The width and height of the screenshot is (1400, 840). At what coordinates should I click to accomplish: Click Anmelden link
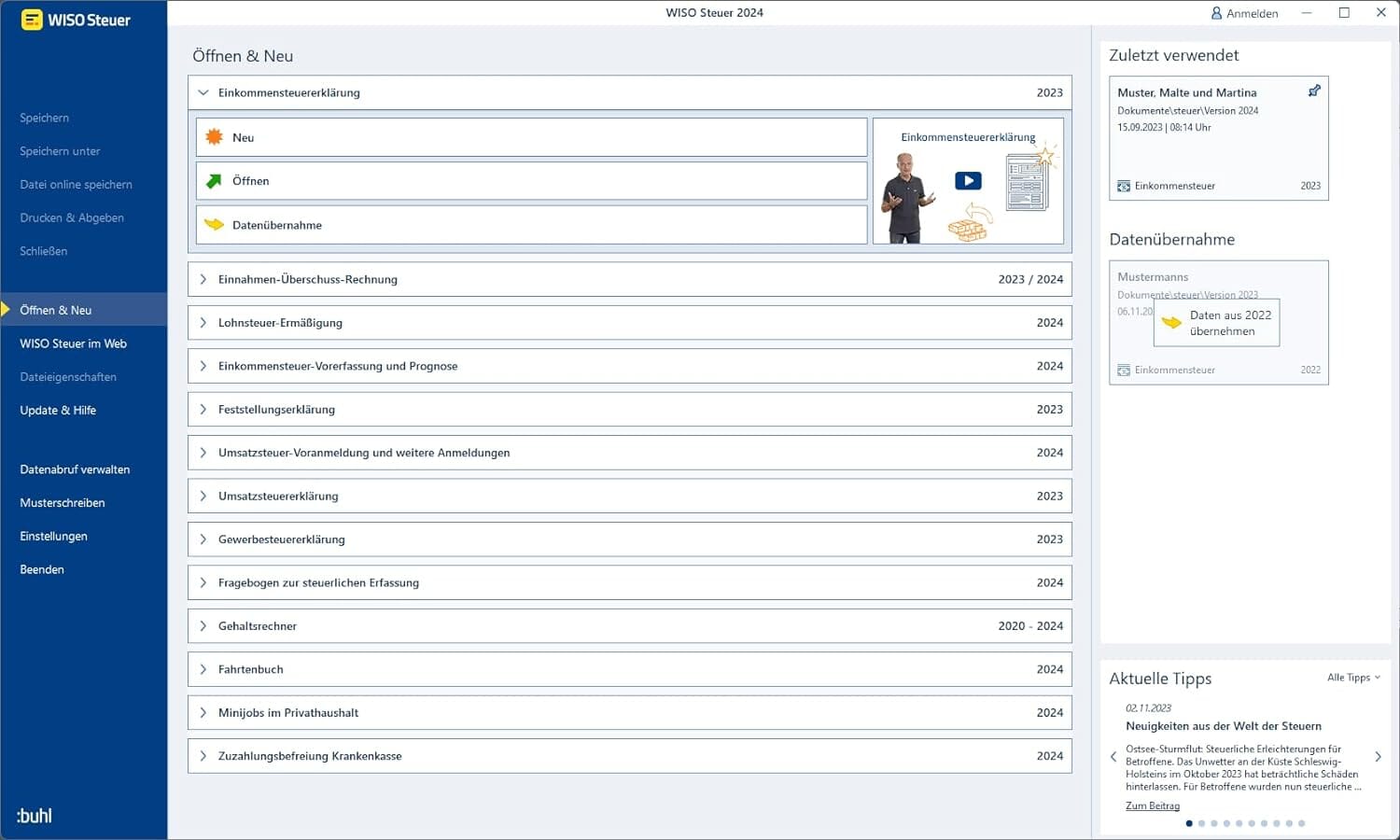pos(1252,13)
